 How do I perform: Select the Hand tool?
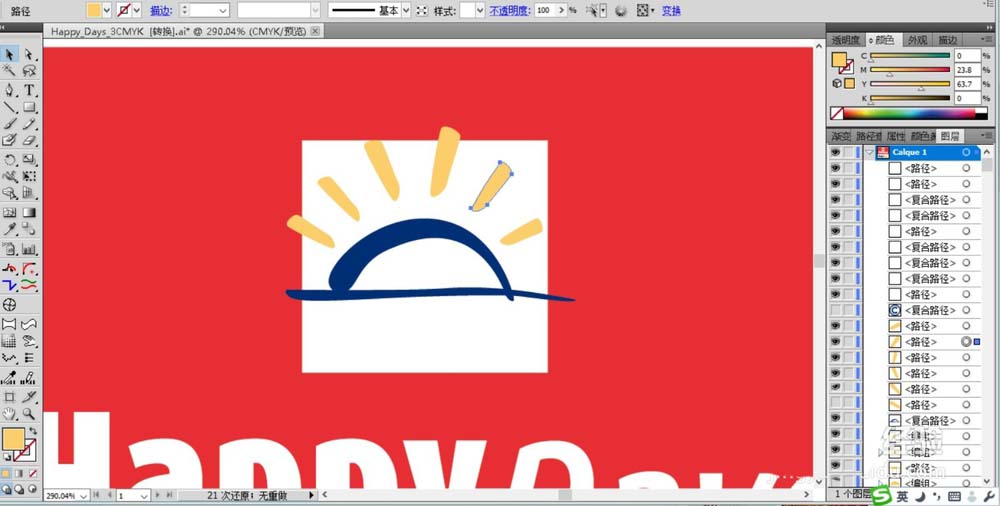pyautogui.click(x=10, y=414)
